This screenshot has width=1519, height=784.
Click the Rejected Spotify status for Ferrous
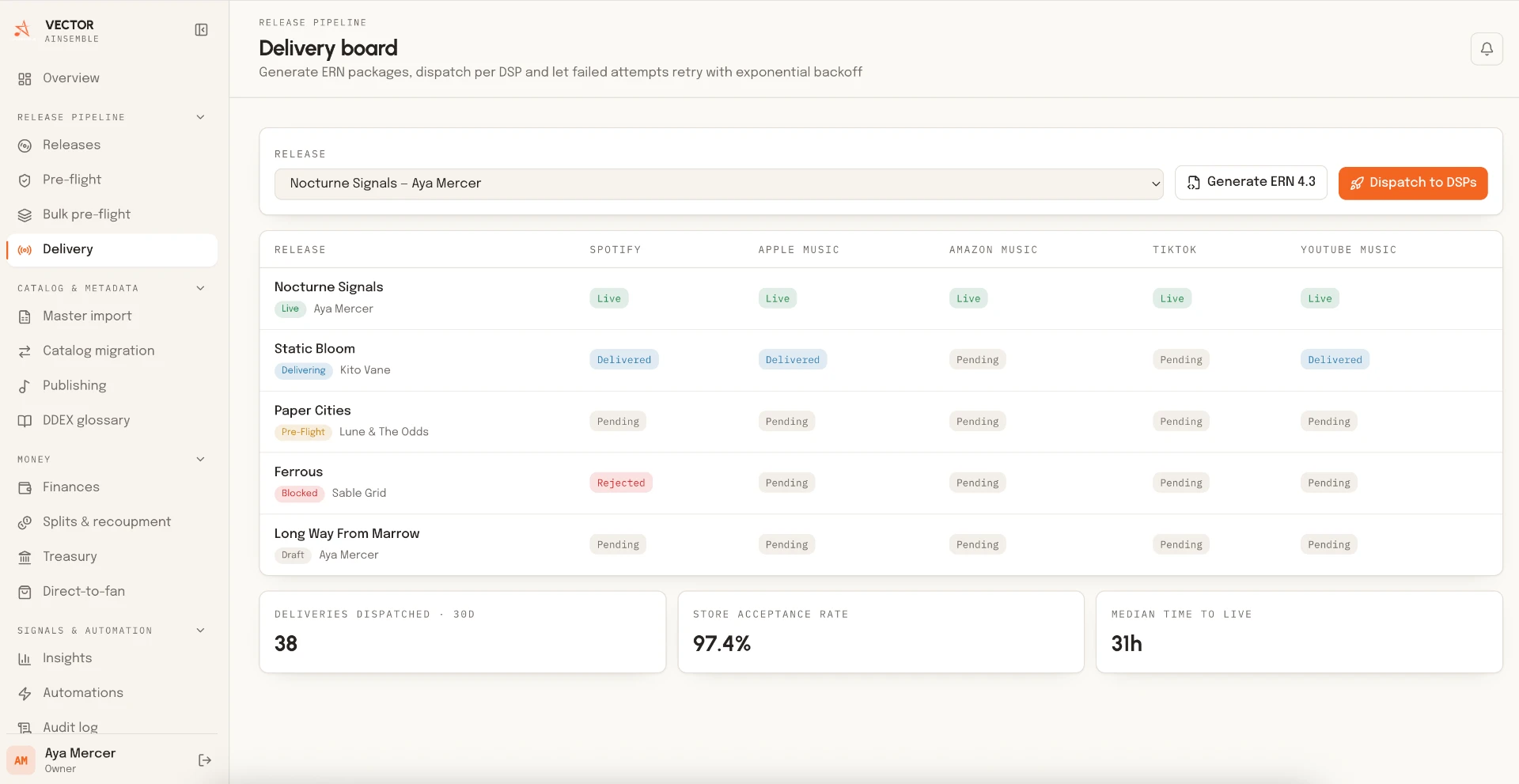(x=621, y=483)
